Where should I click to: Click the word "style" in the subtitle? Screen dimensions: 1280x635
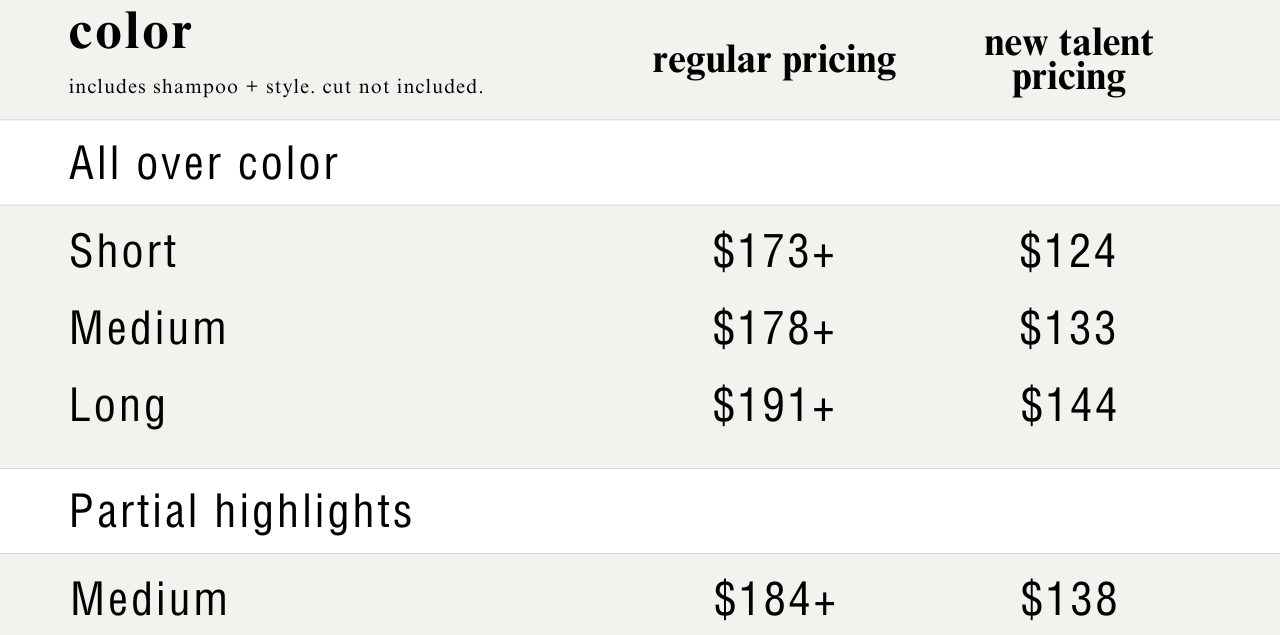pos(288,87)
